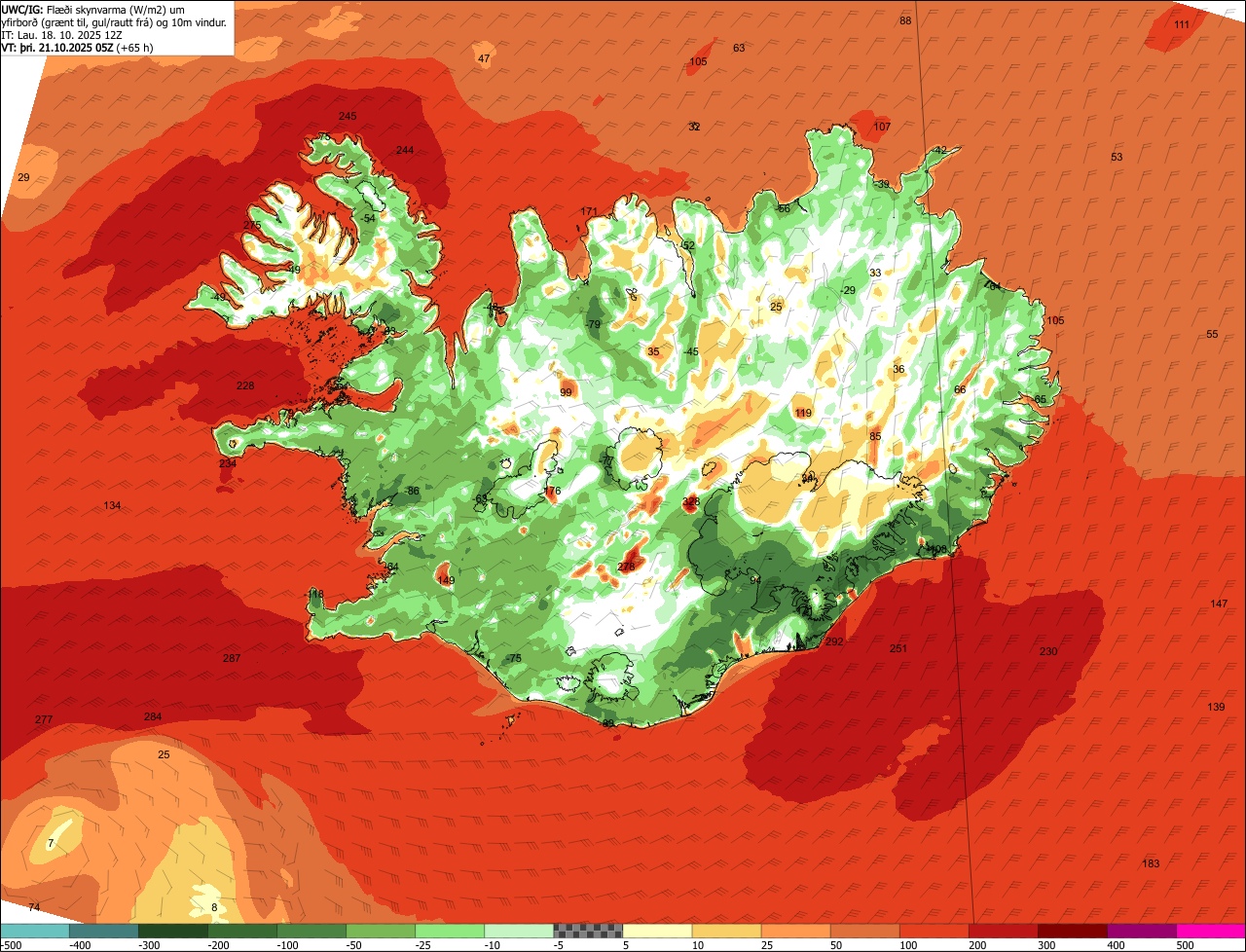Select the value 183 in the bottom-right sea
Image resolution: width=1246 pixels, height=952 pixels.
tap(1151, 864)
